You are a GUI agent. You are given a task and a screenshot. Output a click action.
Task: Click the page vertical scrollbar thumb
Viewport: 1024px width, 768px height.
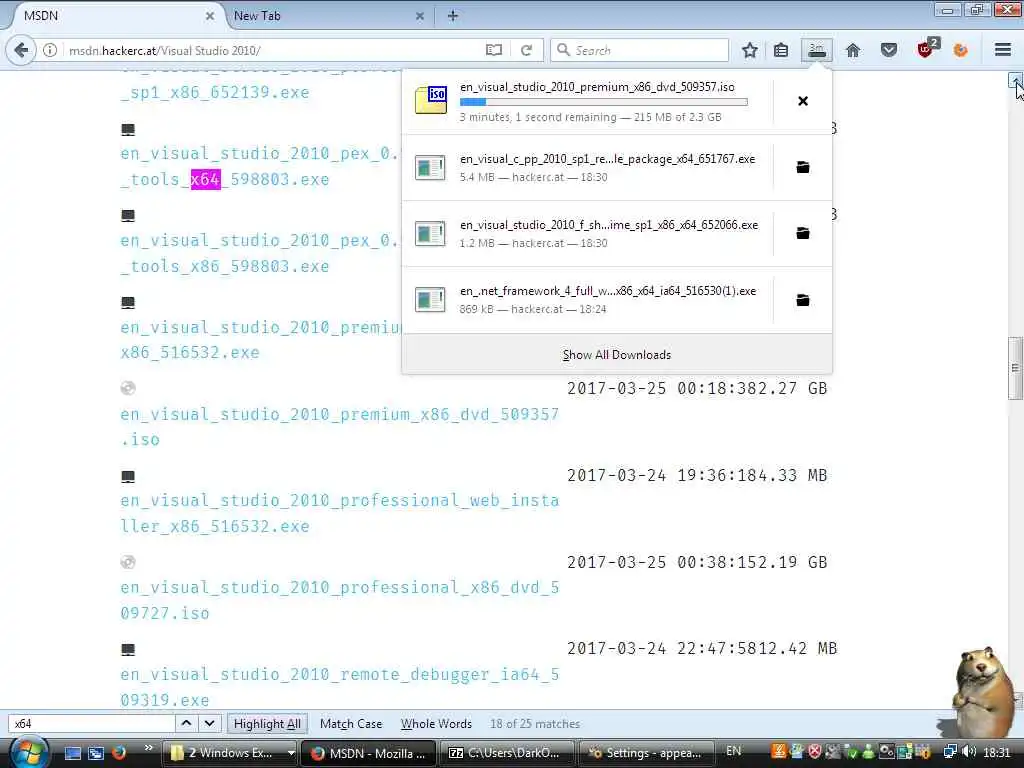(1016, 368)
